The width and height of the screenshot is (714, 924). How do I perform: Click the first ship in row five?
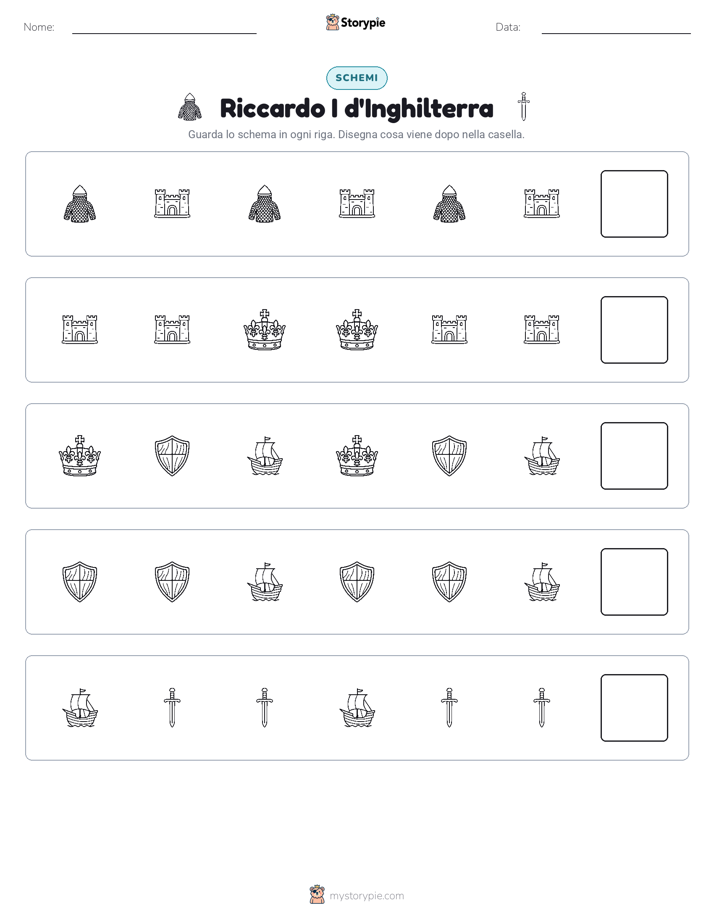[x=80, y=708]
